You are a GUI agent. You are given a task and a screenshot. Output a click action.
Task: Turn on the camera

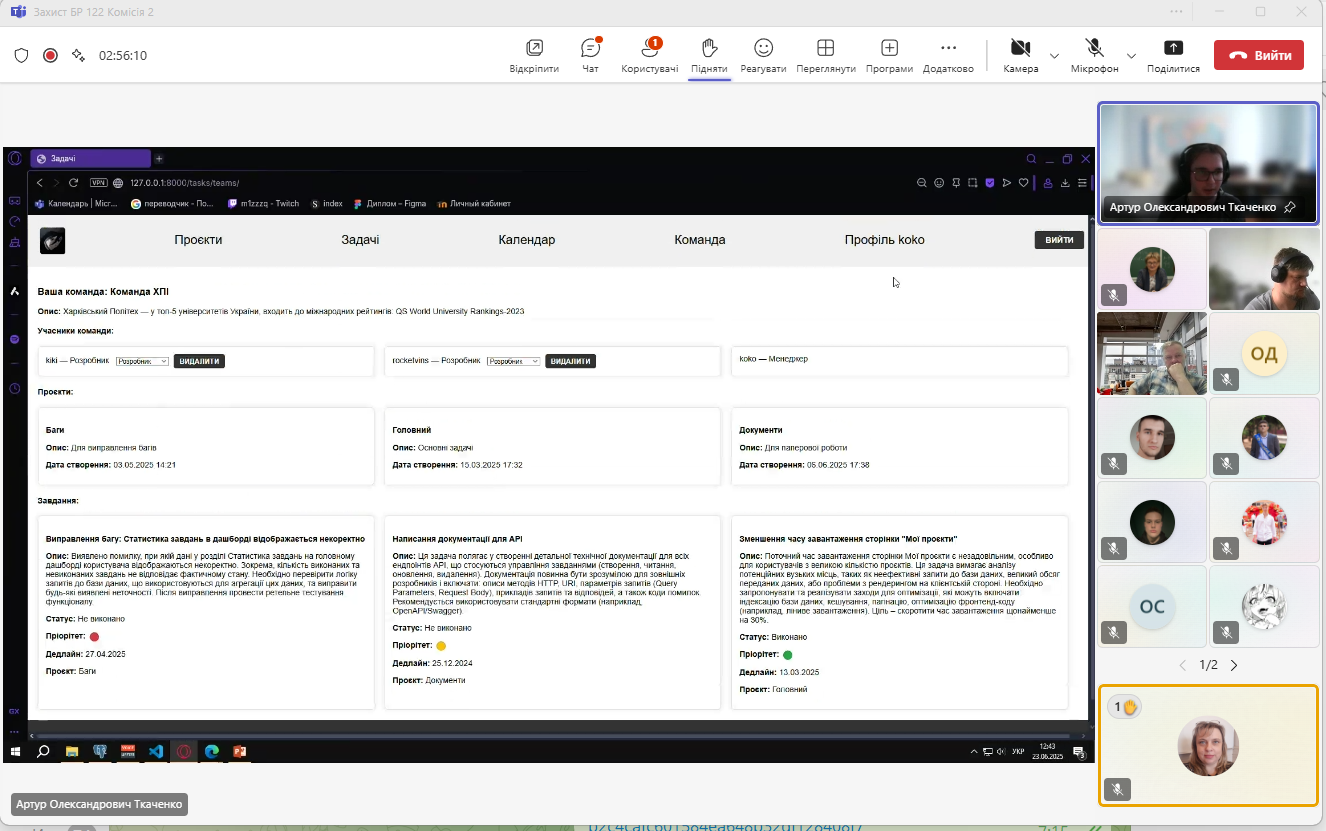pyautogui.click(x=1020, y=55)
